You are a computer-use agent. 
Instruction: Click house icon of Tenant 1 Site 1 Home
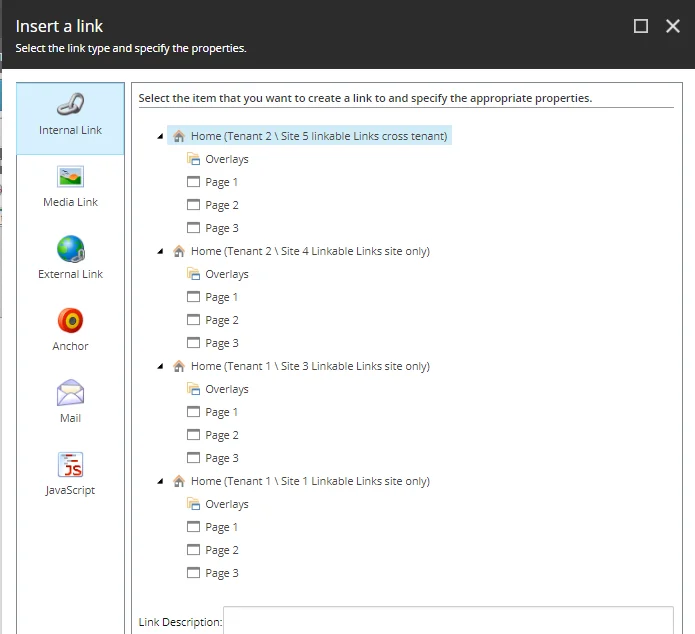click(179, 481)
